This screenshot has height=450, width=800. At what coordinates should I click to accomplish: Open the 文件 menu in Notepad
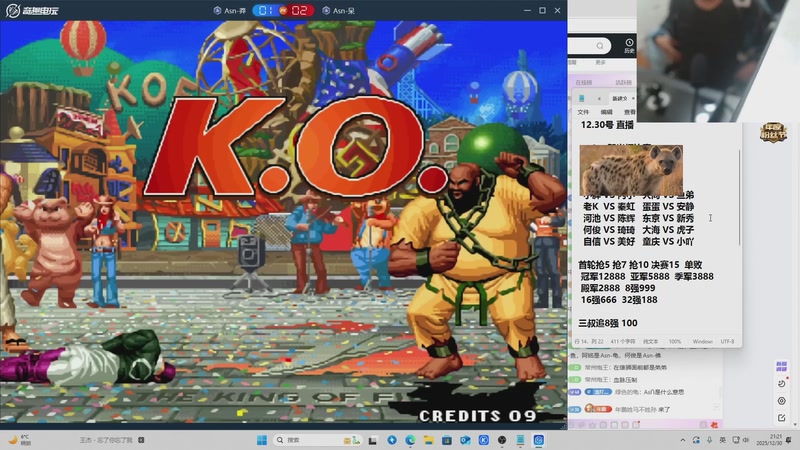[x=583, y=112]
